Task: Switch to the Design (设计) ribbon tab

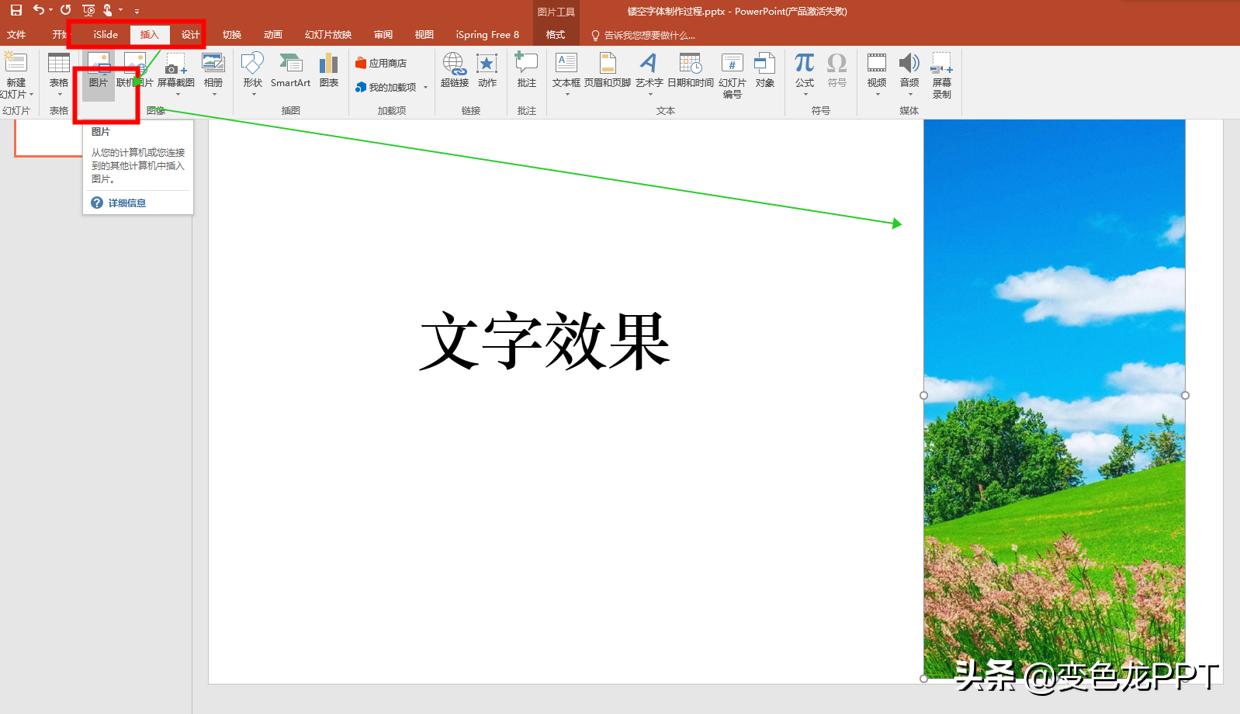Action: click(x=190, y=33)
